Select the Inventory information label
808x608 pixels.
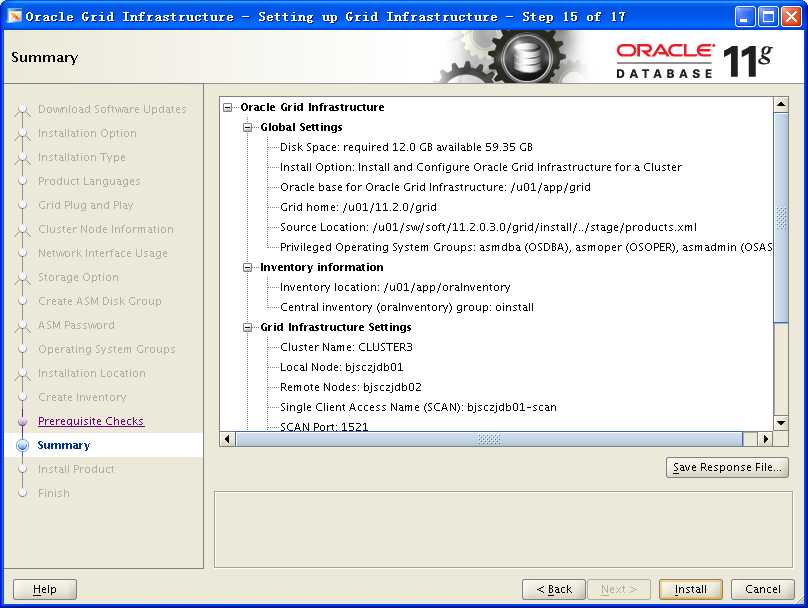pyautogui.click(x=322, y=267)
